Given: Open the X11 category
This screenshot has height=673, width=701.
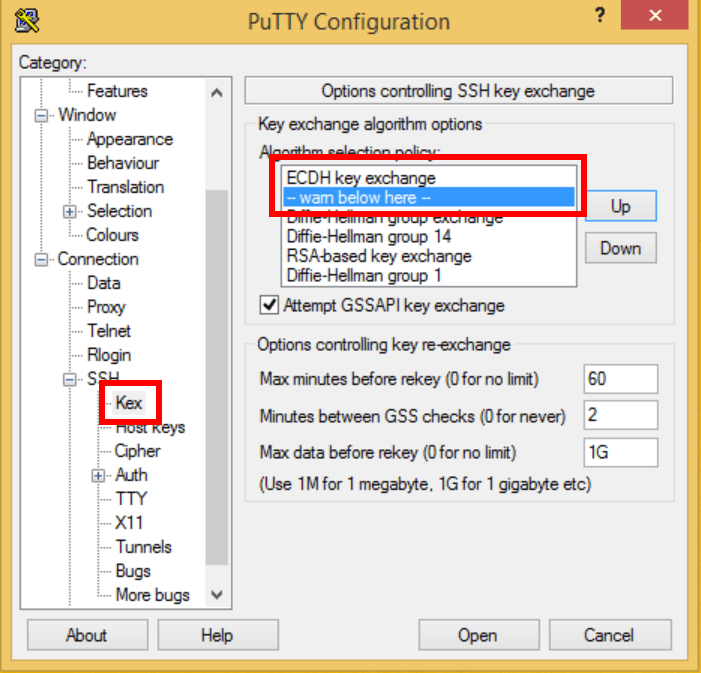Looking at the screenshot, I should point(129,523).
